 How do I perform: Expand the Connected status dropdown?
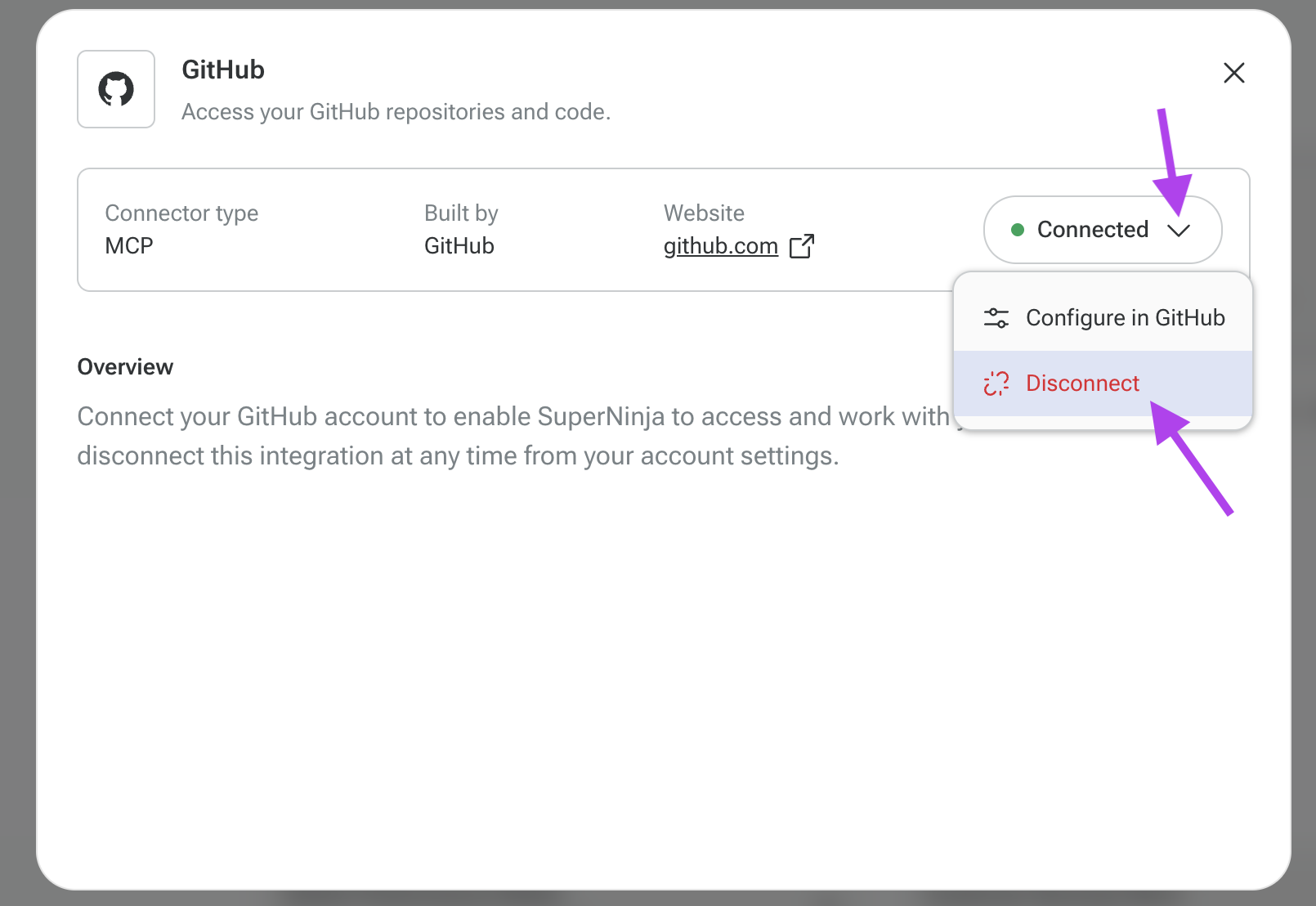(x=1102, y=230)
